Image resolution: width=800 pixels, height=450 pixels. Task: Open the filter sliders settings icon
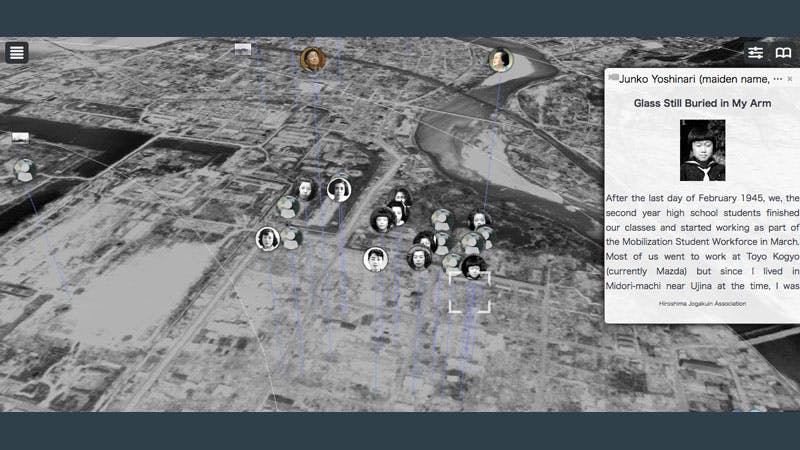click(755, 52)
